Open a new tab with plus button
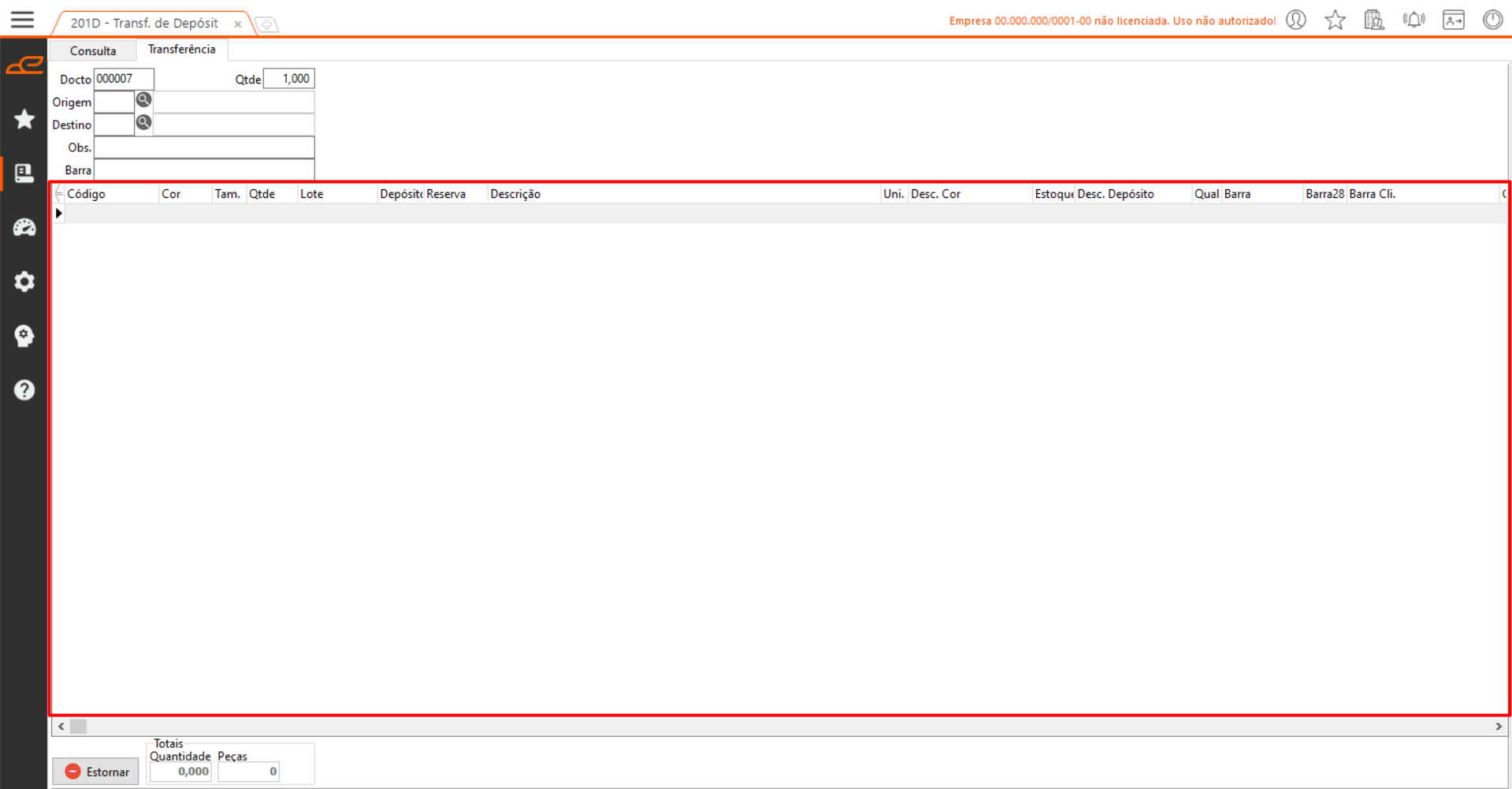 tap(267, 25)
